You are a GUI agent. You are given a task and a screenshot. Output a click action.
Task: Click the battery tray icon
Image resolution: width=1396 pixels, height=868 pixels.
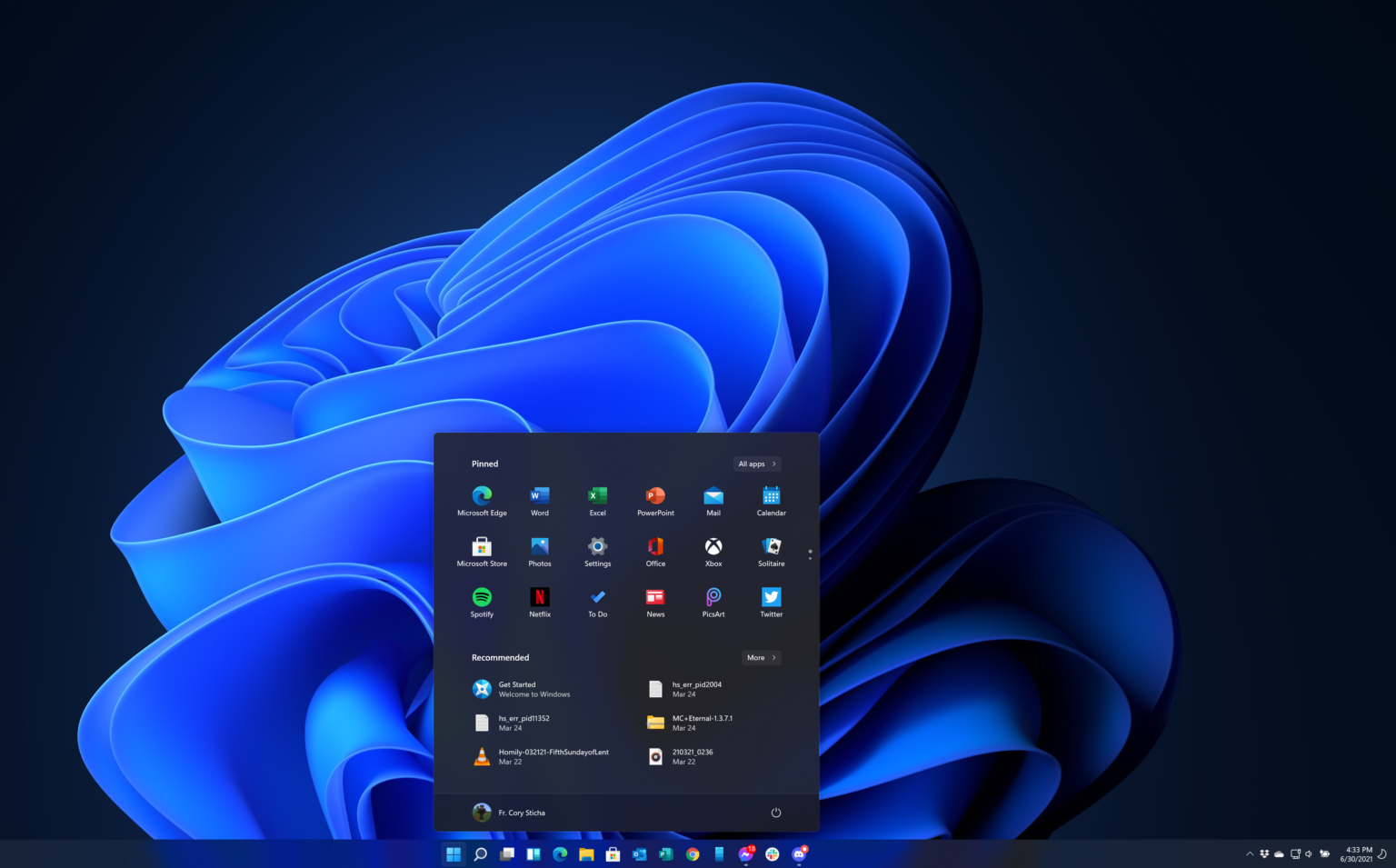(x=1324, y=854)
